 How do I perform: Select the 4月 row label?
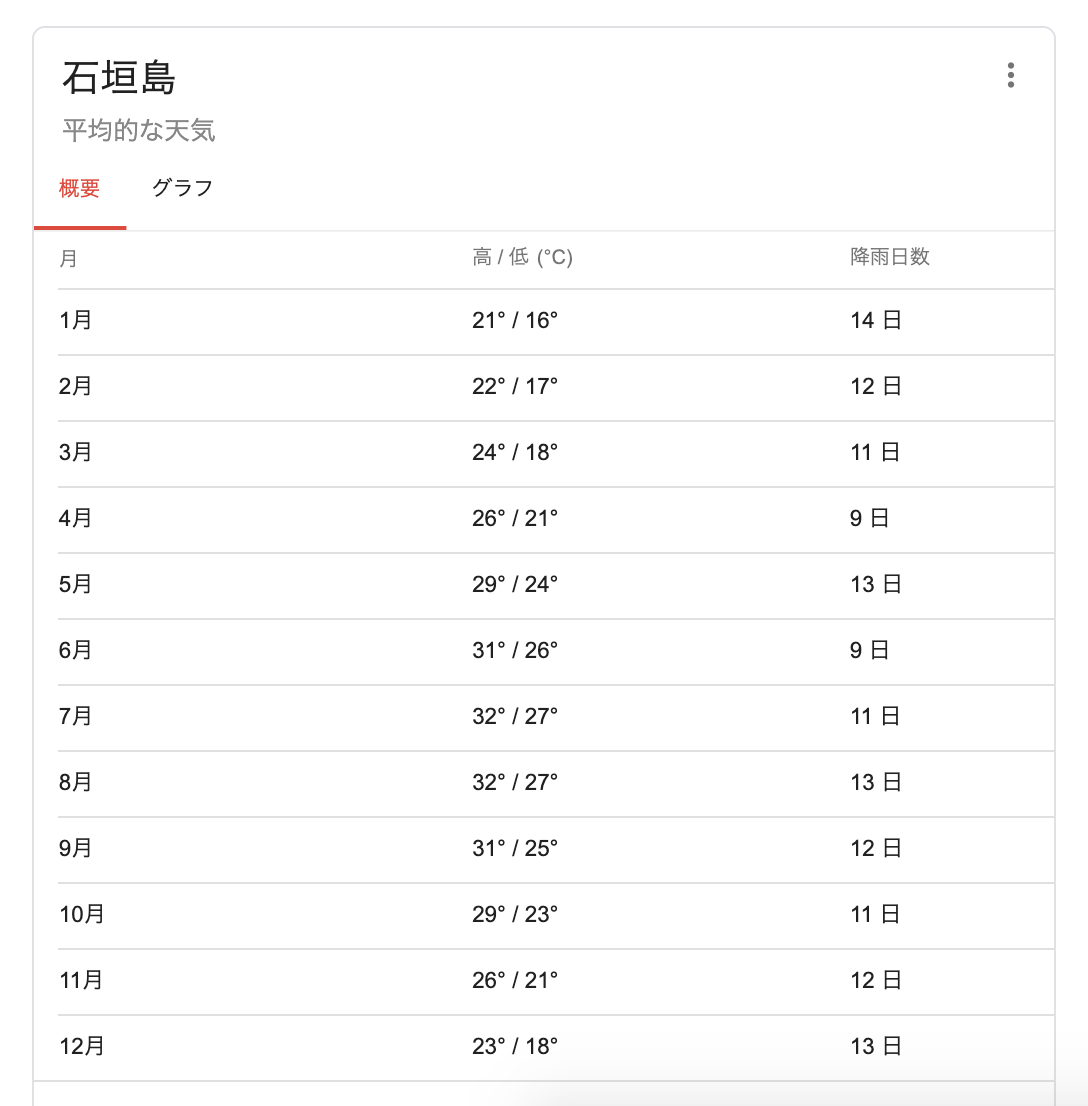(x=76, y=518)
